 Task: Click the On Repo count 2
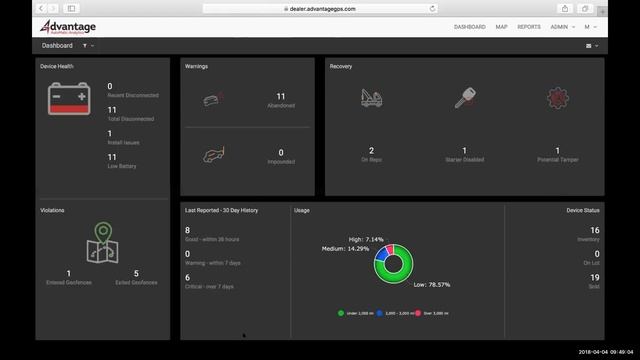(371, 151)
